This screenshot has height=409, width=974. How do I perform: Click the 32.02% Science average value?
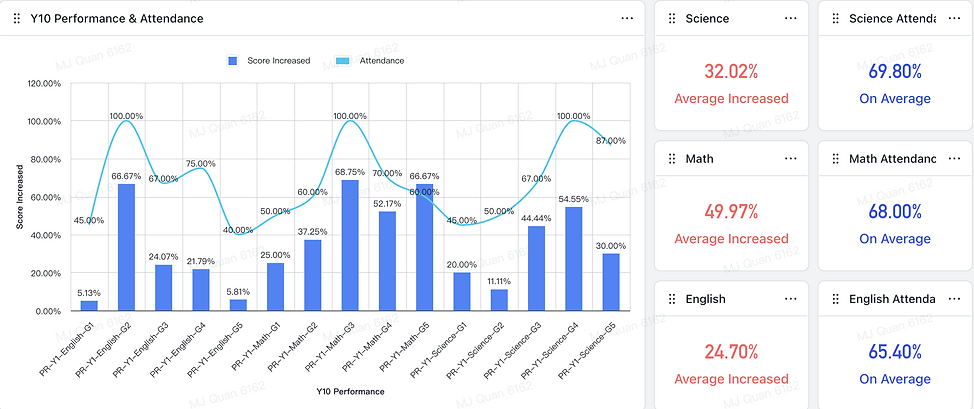pos(731,71)
